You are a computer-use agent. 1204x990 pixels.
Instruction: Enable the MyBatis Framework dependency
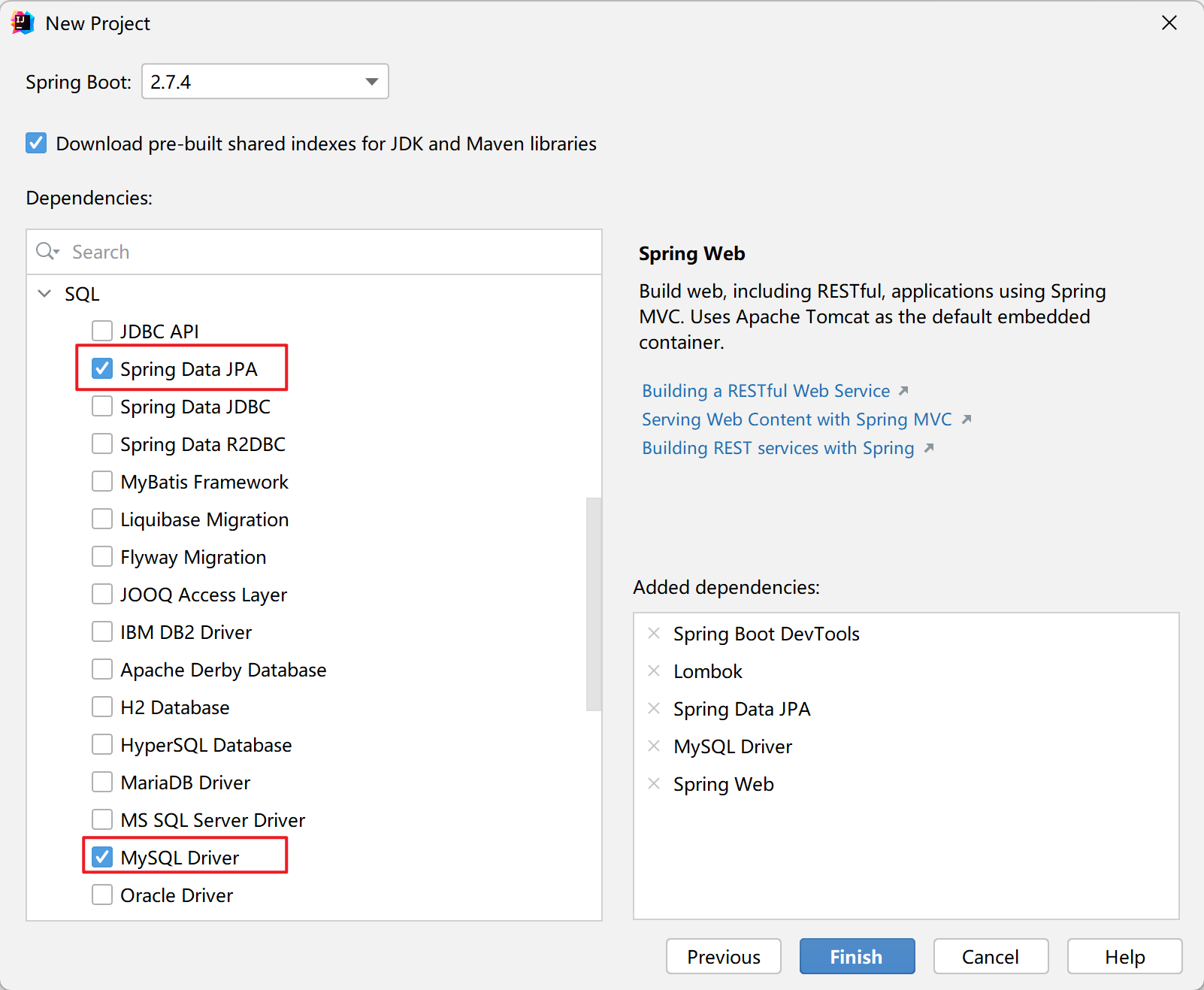102,481
